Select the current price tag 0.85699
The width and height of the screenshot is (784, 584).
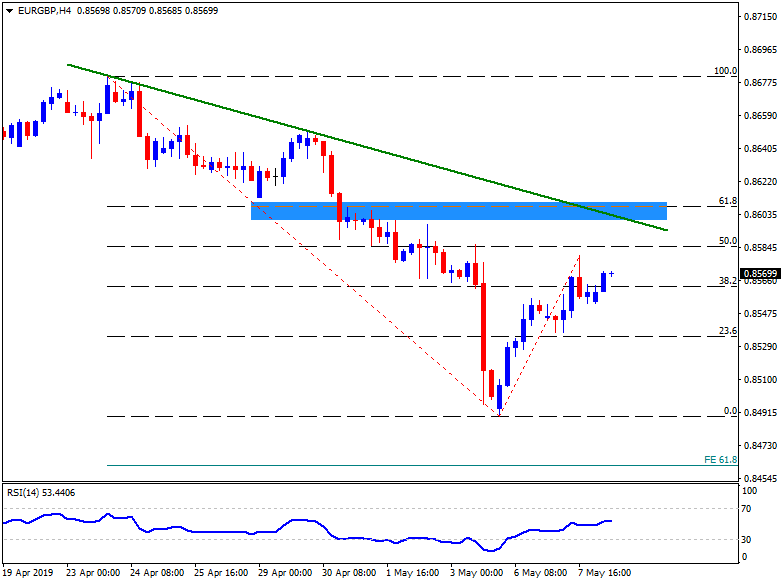pos(760,274)
